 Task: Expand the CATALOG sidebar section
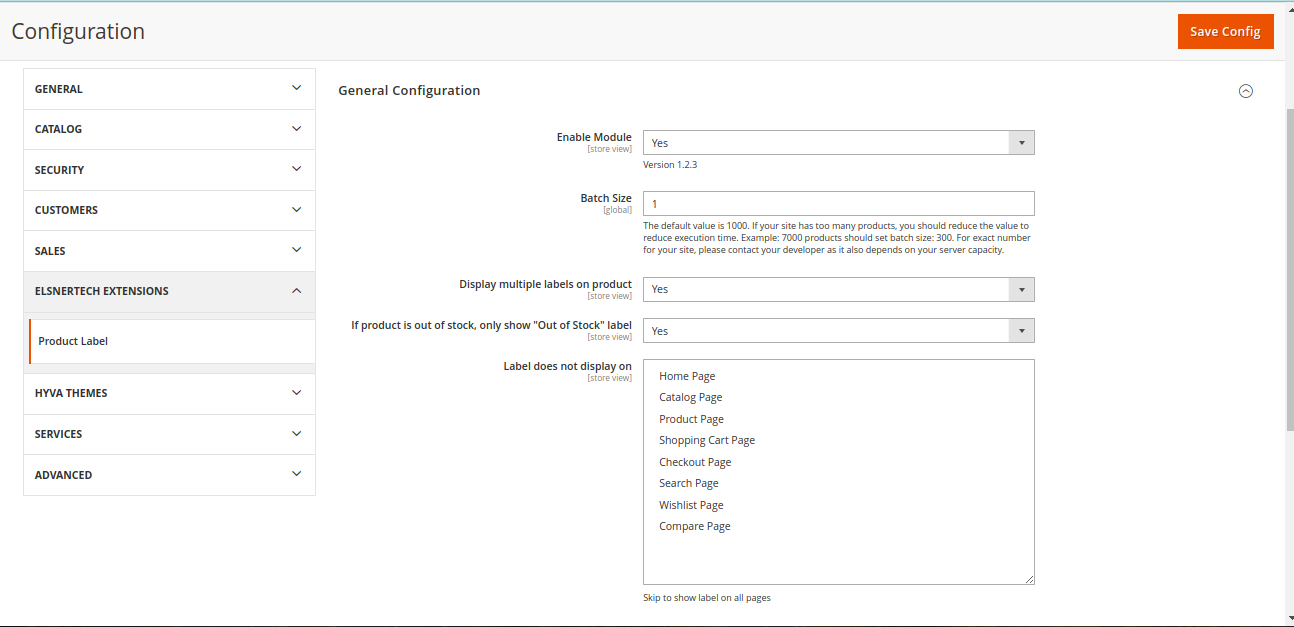(x=169, y=129)
